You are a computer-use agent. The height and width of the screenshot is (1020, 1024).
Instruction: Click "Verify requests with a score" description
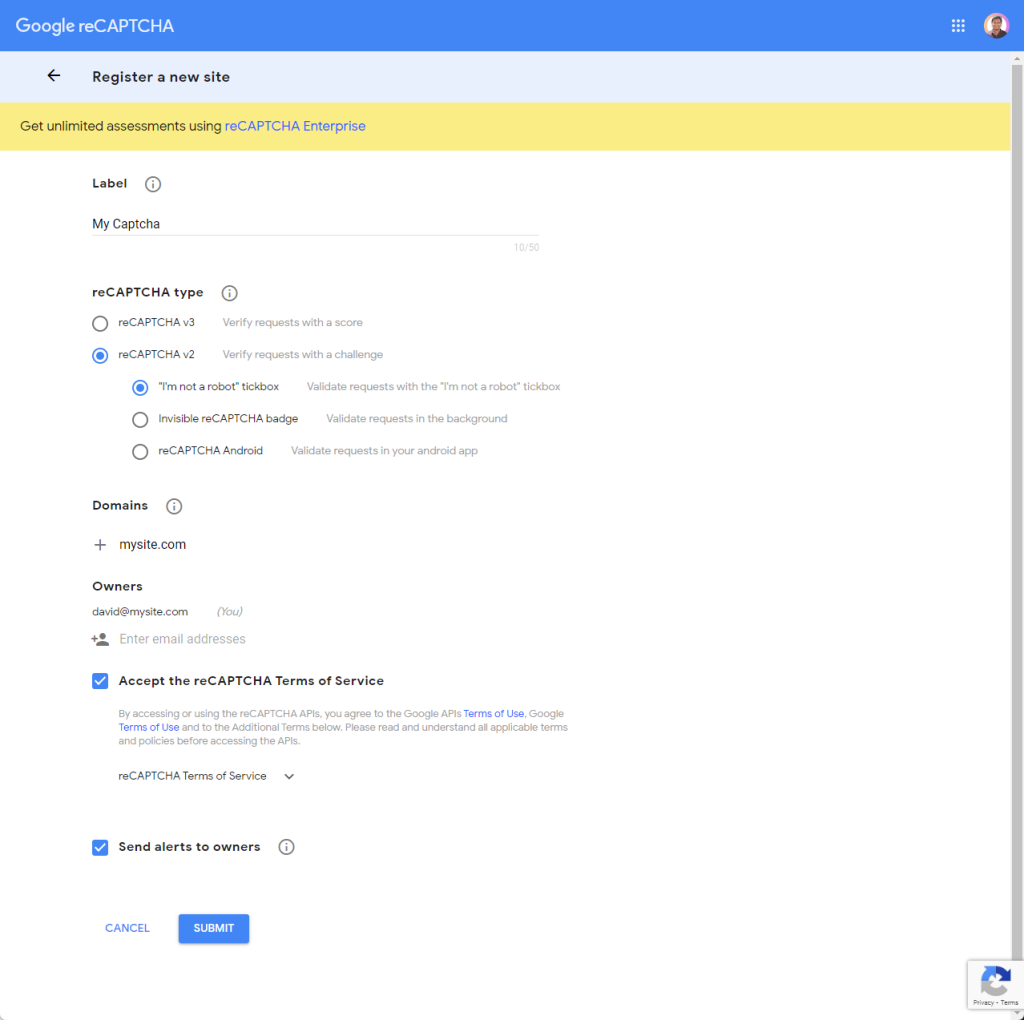[293, 323]
